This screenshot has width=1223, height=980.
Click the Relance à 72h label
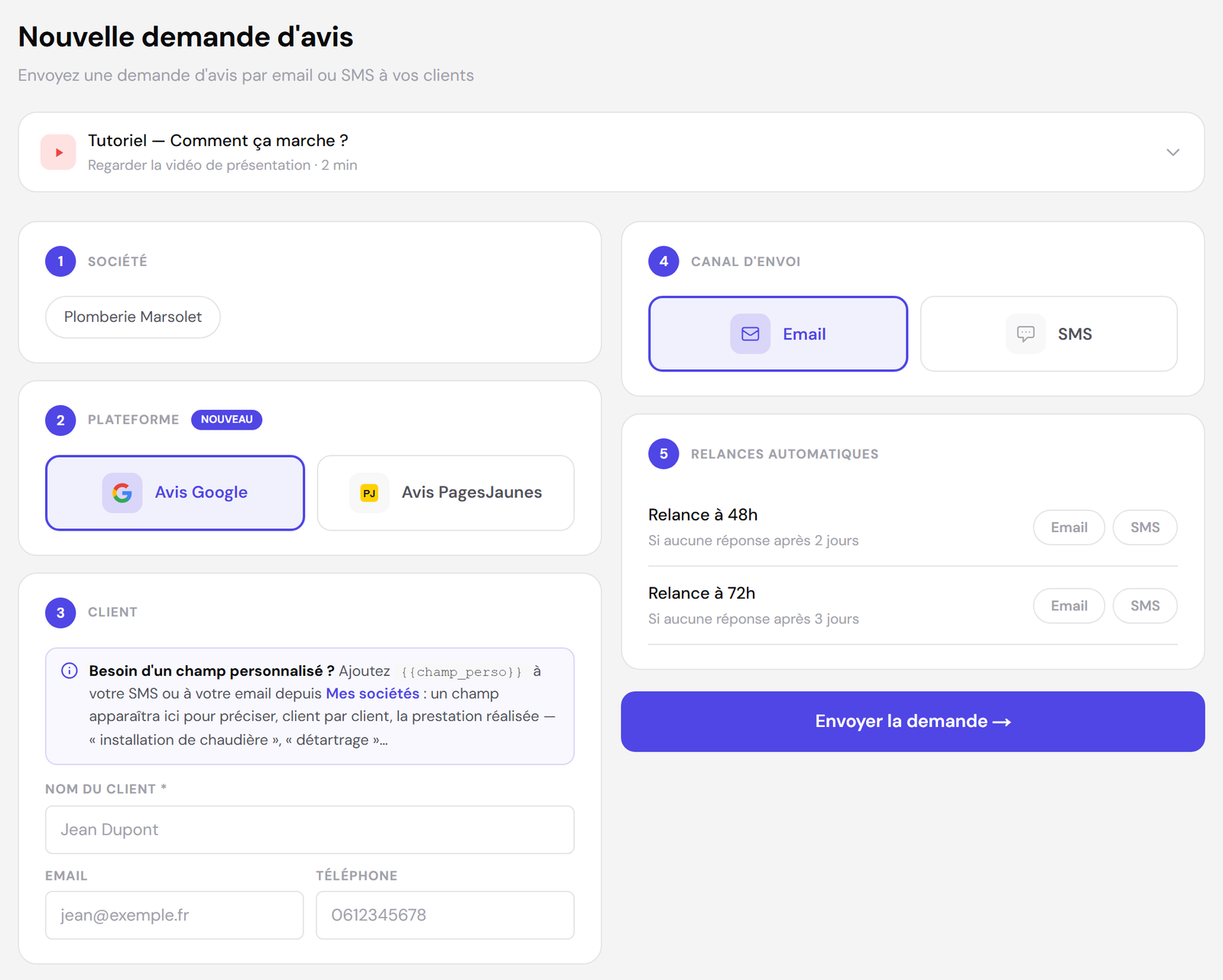702,593
